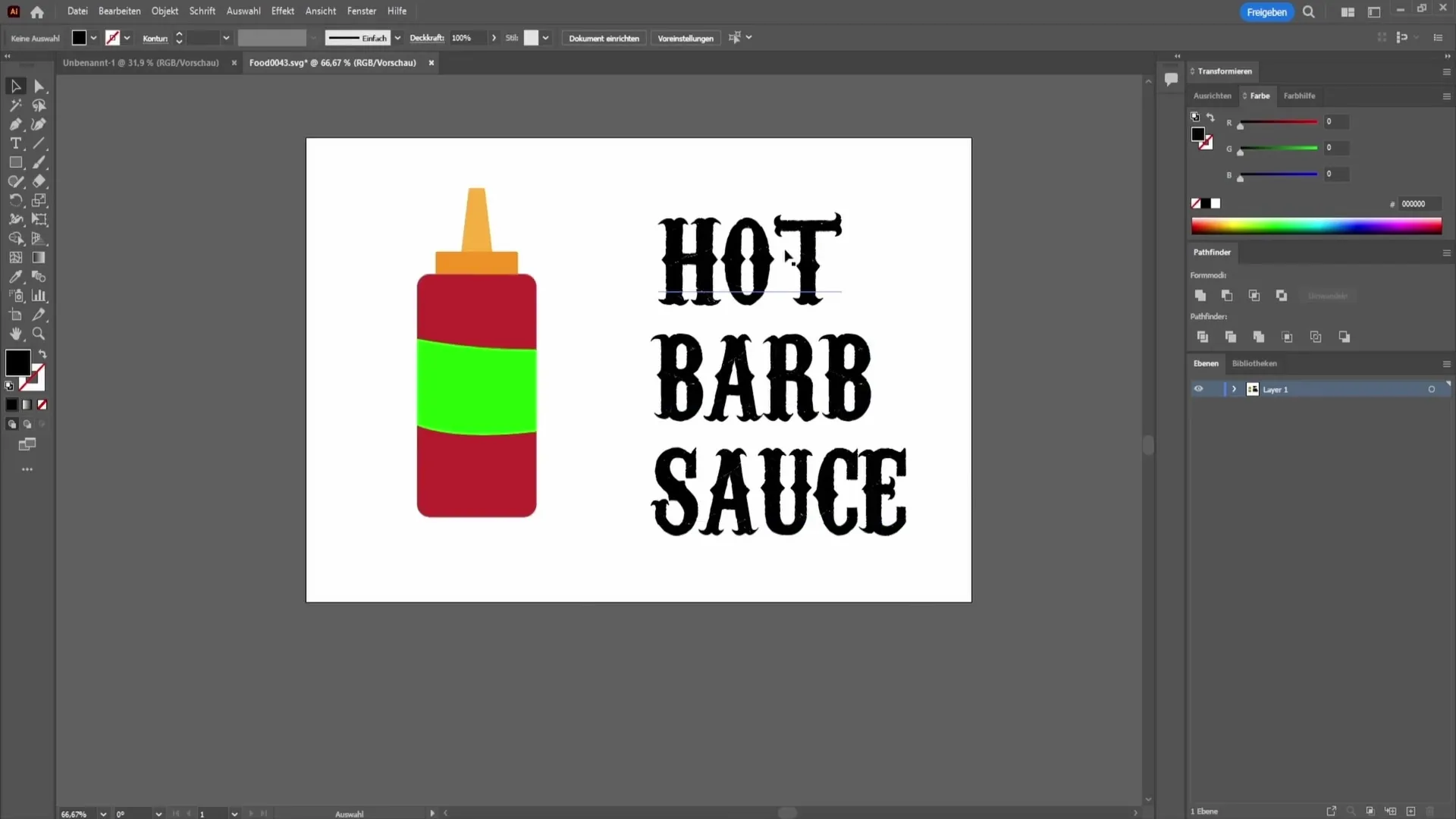The image size is (1456, 819).
Task: Open the fill color dropdown in control bar
Action: click(x=94, y=38)
